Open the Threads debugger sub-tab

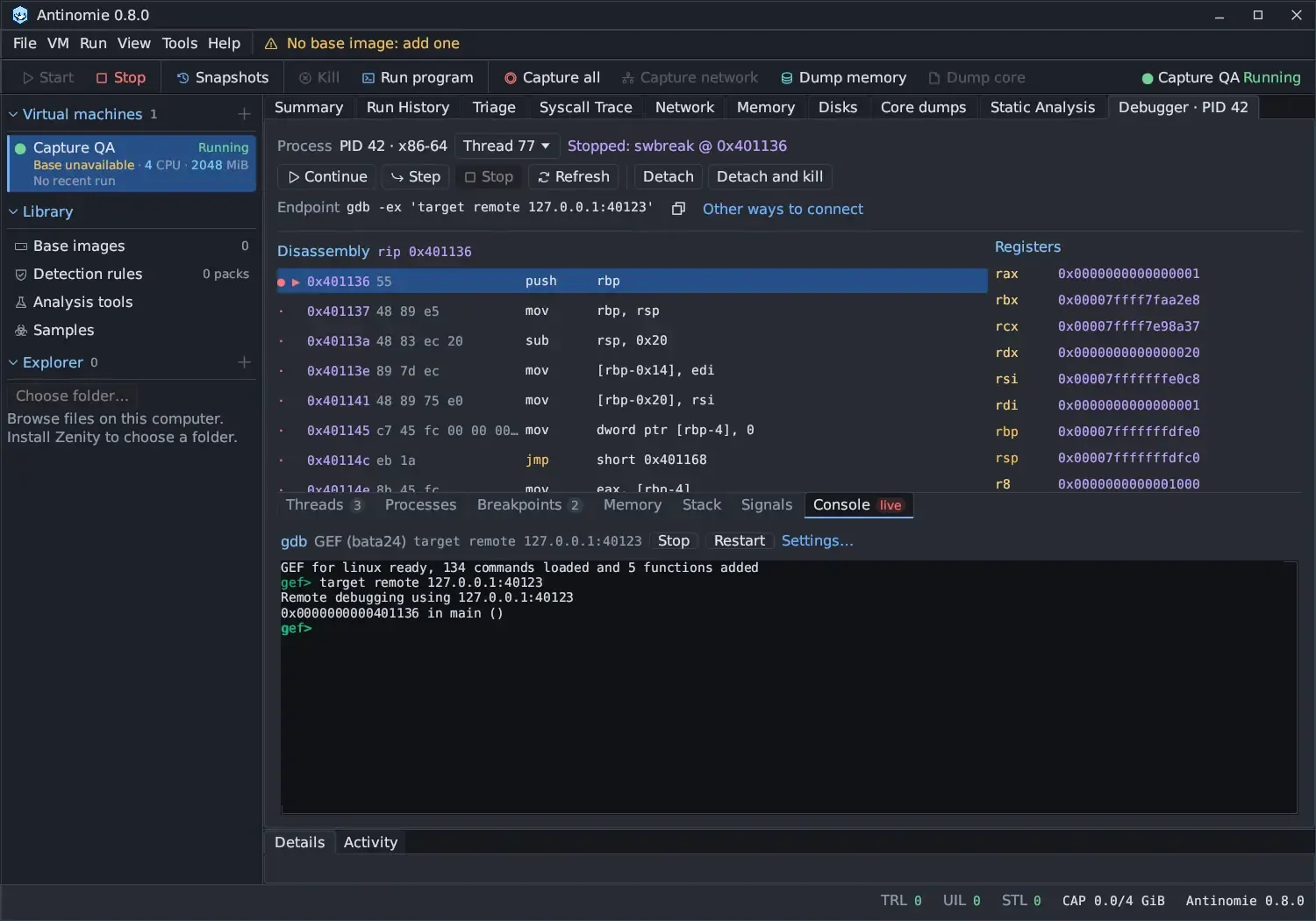(324, 505)
